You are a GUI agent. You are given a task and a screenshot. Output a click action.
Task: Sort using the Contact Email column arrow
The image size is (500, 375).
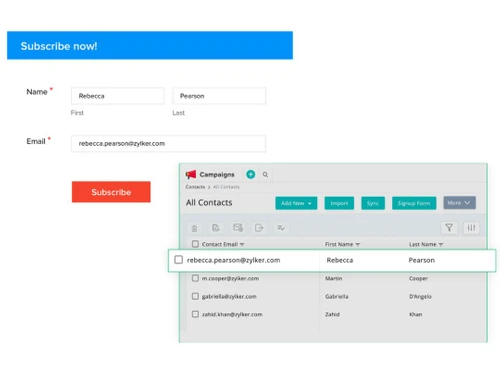[x=242, y=245]
